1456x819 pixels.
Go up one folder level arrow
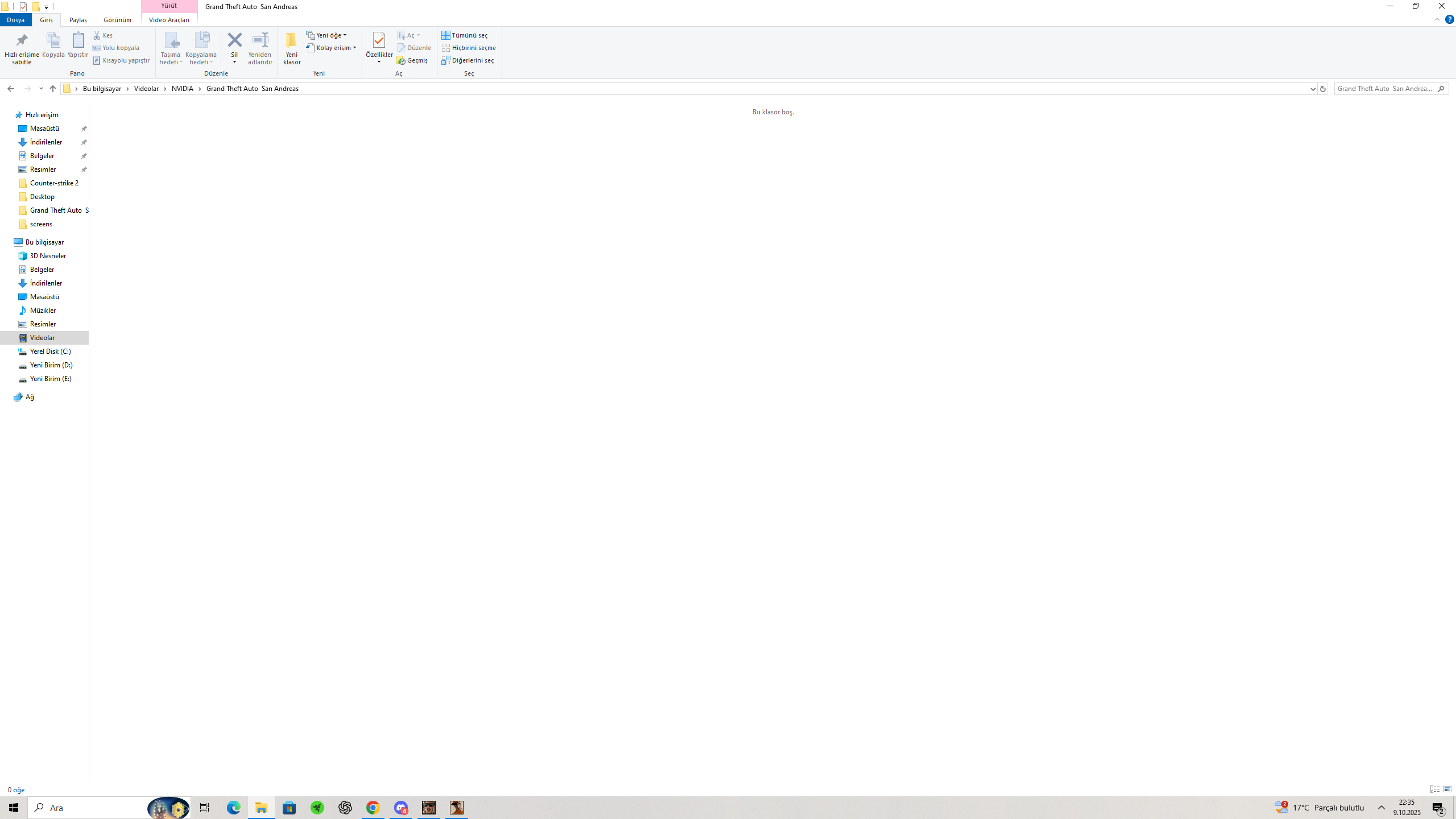click(53, 89)
